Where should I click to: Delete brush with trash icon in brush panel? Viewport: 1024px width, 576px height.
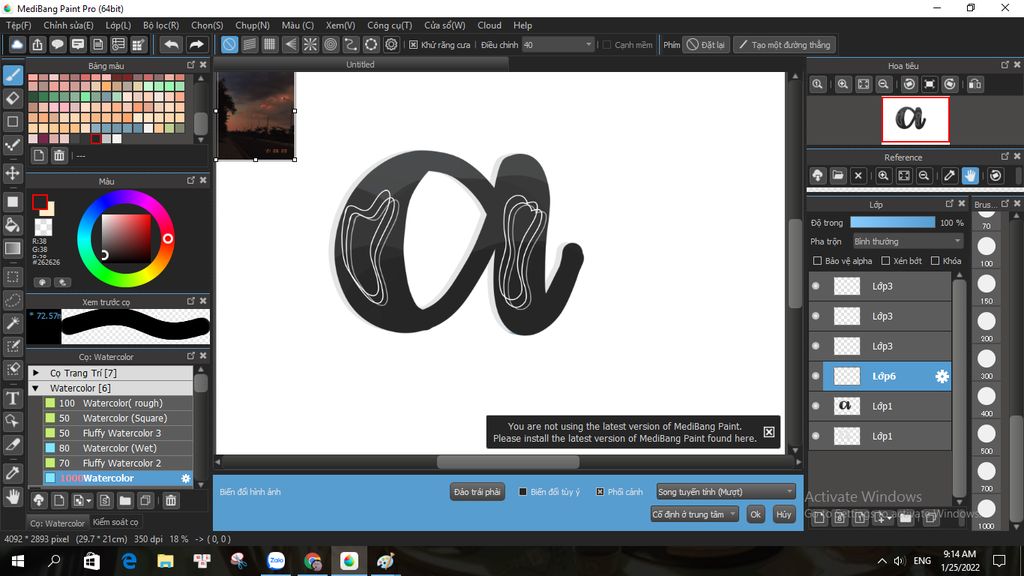click(170, 501)
